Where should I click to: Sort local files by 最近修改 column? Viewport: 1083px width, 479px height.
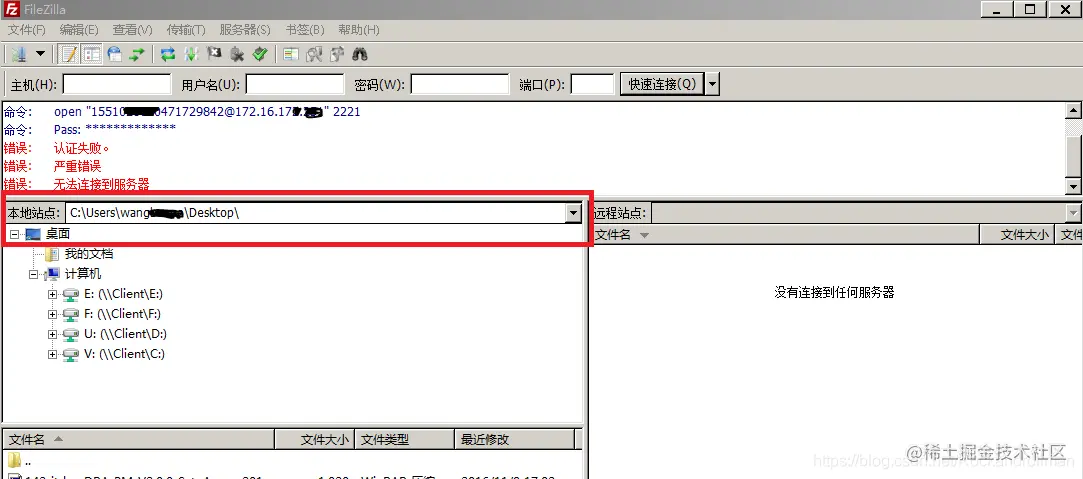coord(515,439)
